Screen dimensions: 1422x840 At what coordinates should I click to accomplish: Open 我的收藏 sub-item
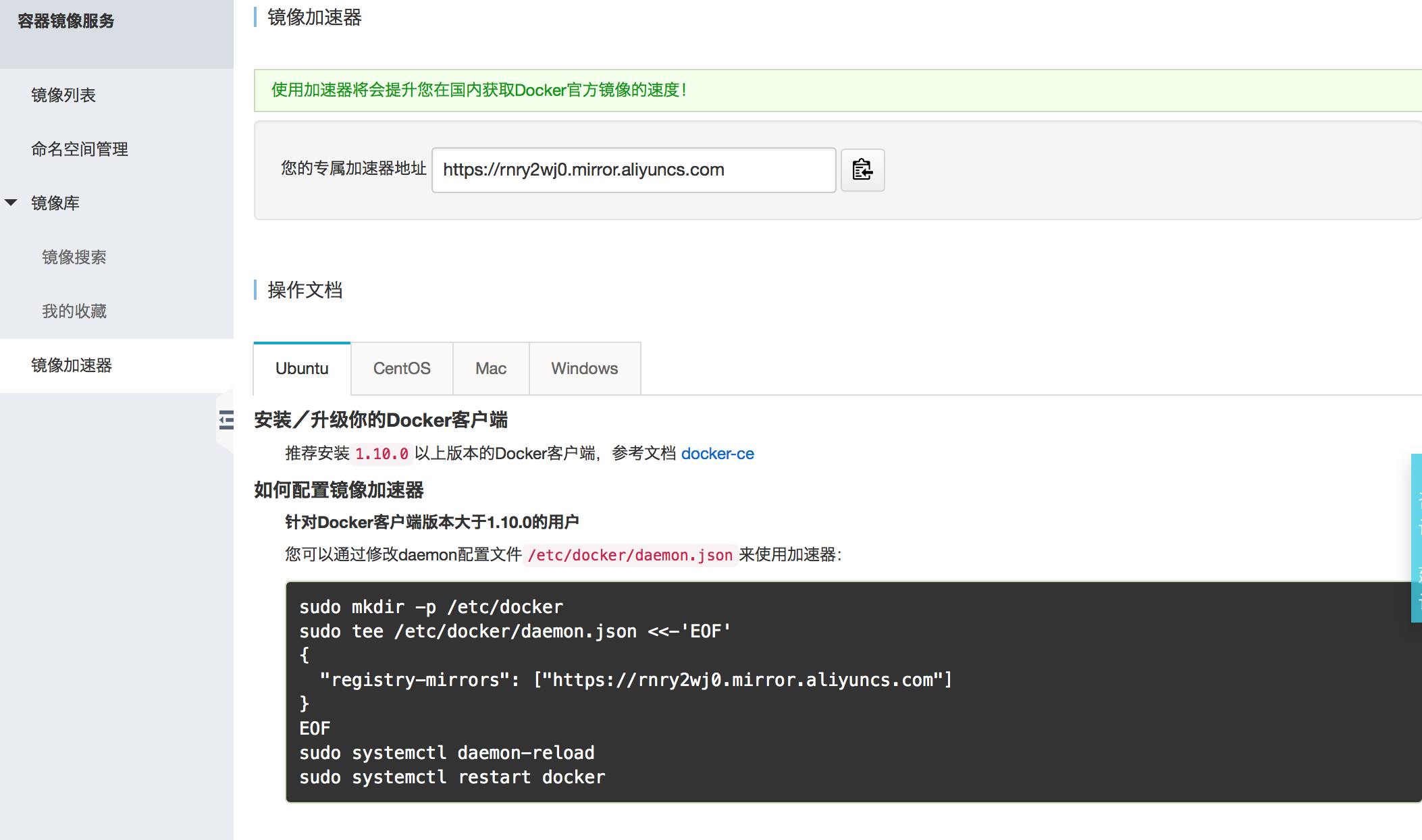point(74,311)
